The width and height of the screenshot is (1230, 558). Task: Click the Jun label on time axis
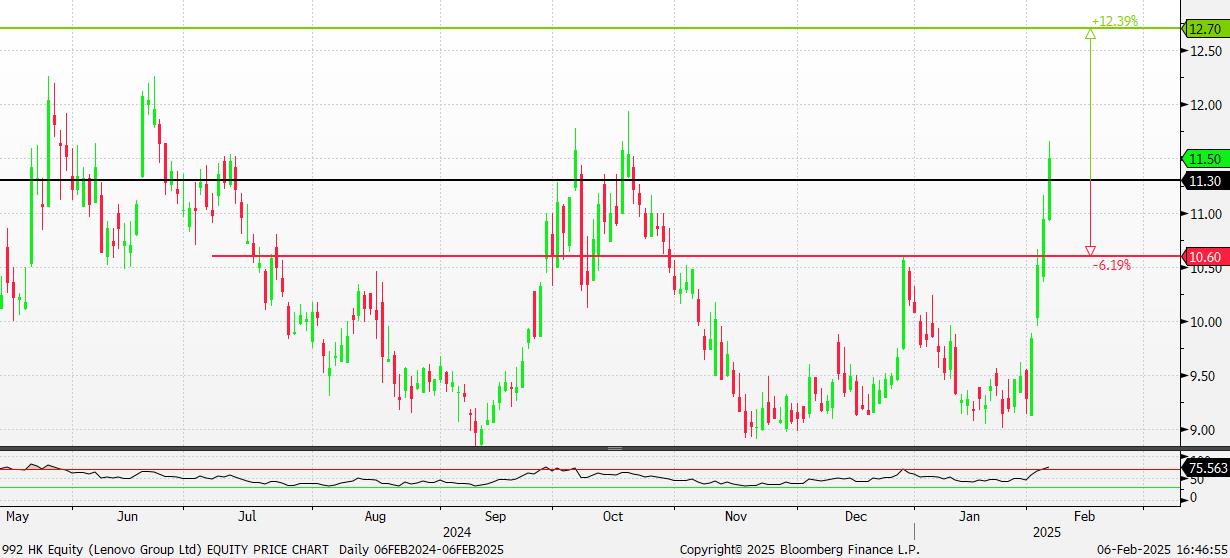[127, 517]
